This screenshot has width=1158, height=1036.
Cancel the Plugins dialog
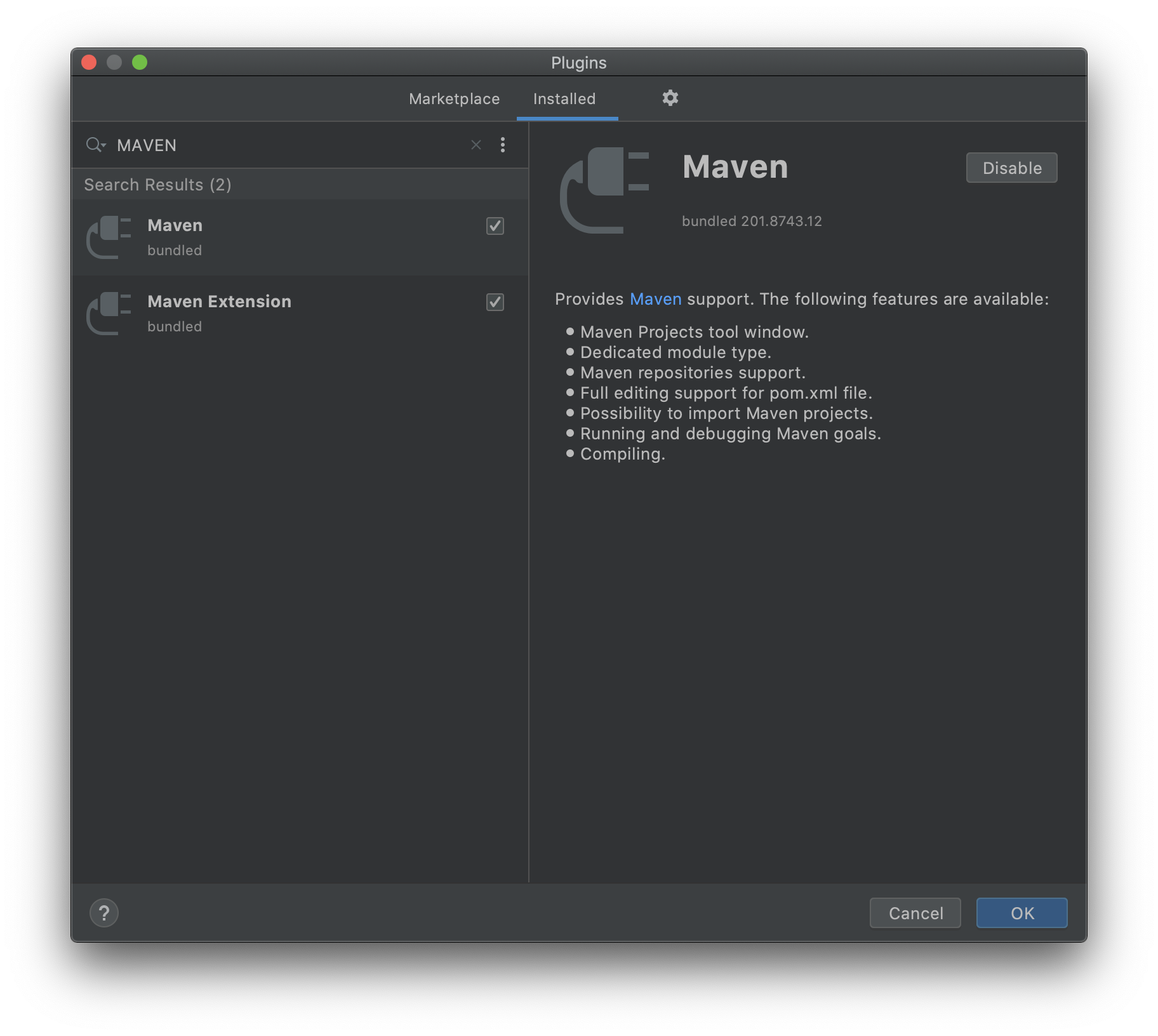(x=915, y=913)
